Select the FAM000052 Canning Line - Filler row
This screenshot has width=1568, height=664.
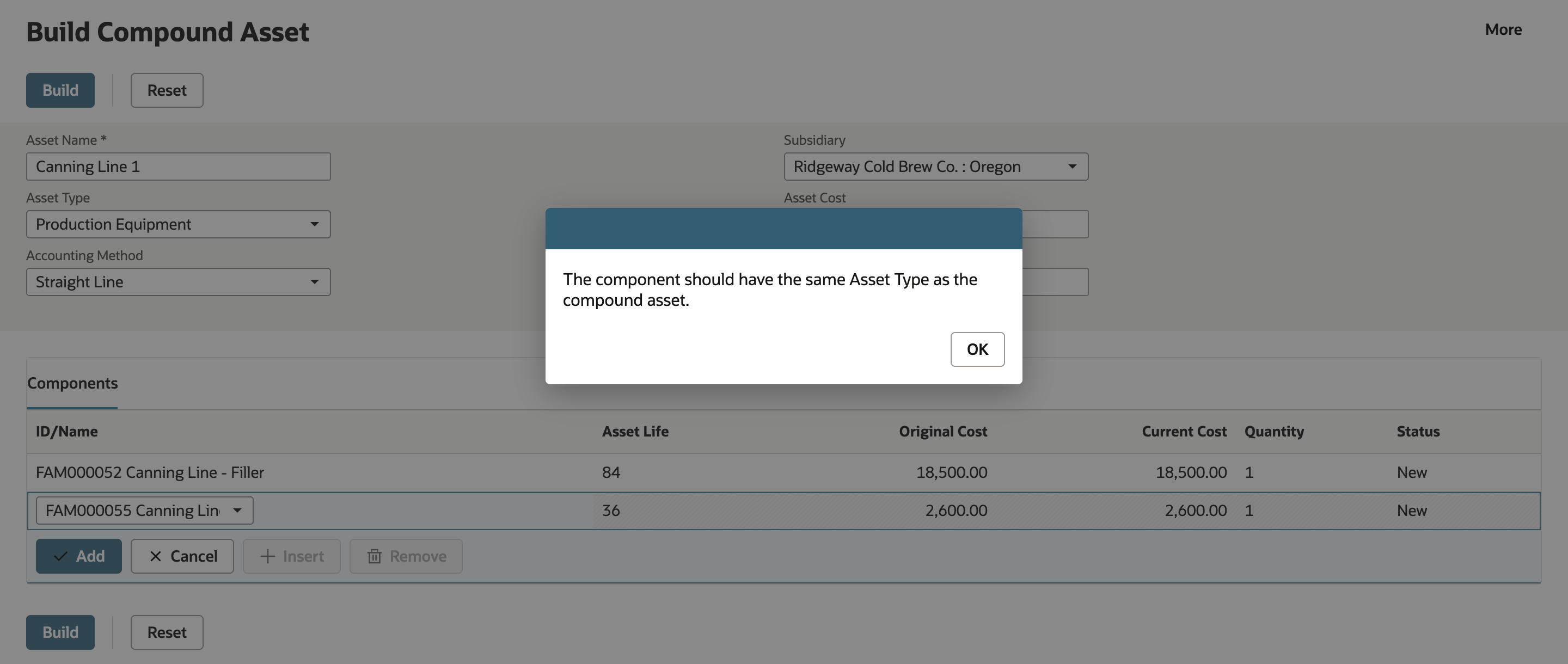[x=783, y=472]
